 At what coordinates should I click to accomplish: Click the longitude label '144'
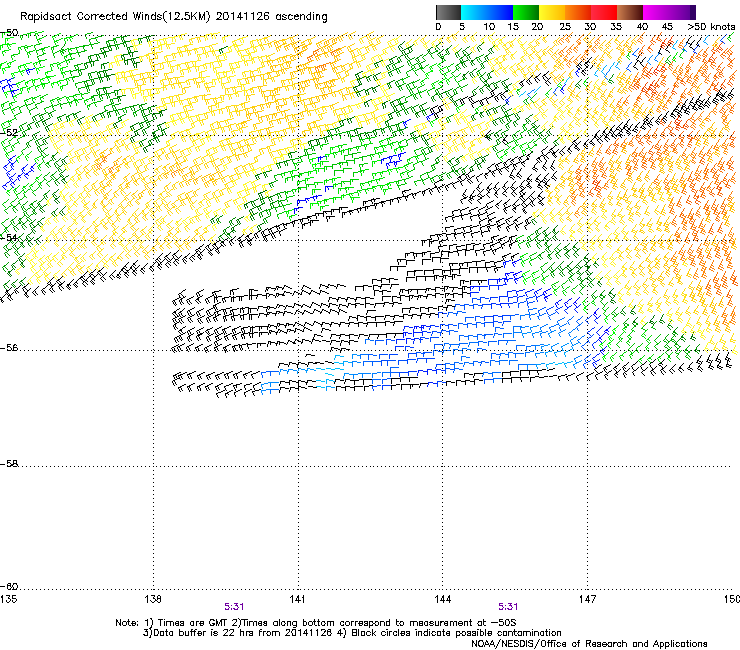442,599
